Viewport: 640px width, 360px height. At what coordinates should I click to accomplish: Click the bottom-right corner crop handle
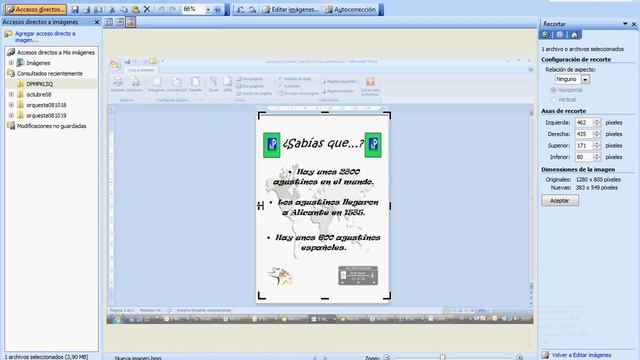tap(387, 296)
